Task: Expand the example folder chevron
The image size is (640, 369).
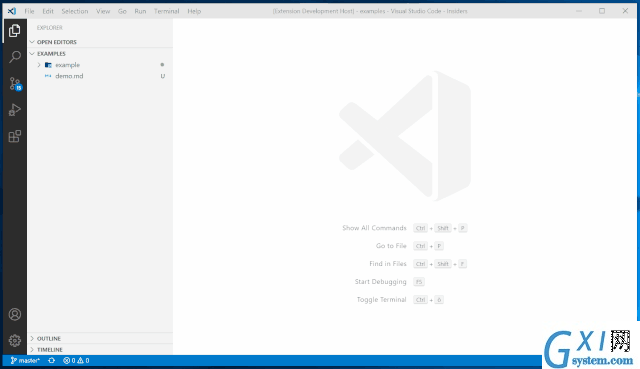Action: 39,65
